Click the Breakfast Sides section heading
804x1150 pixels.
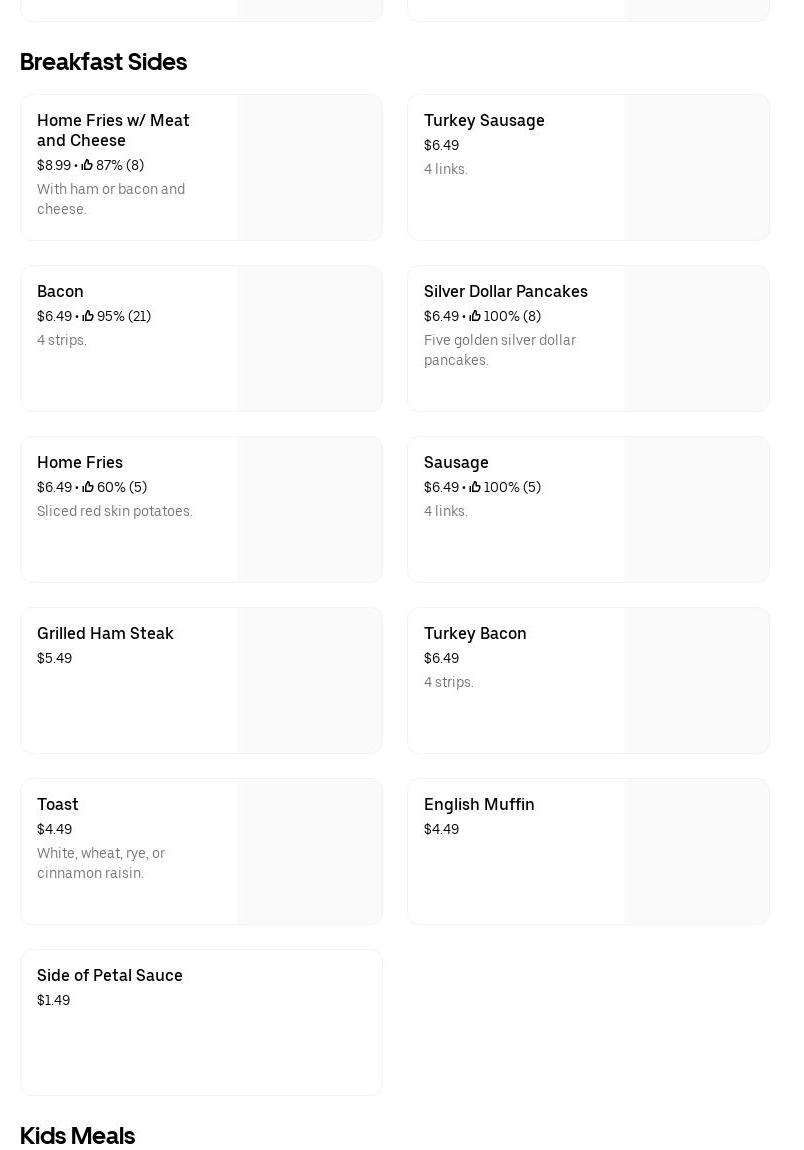103,62
